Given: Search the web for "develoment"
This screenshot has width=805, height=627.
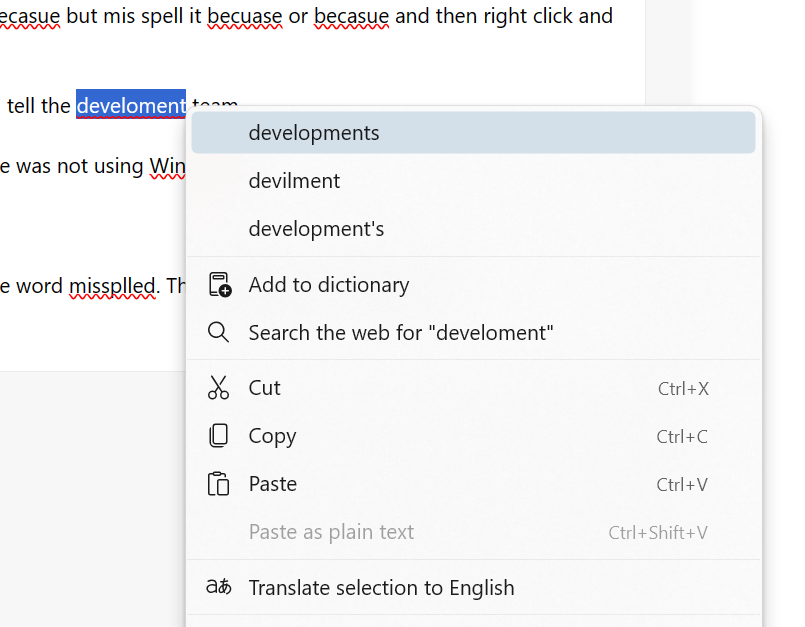Looking at the screenshot, I should point(401,332).
